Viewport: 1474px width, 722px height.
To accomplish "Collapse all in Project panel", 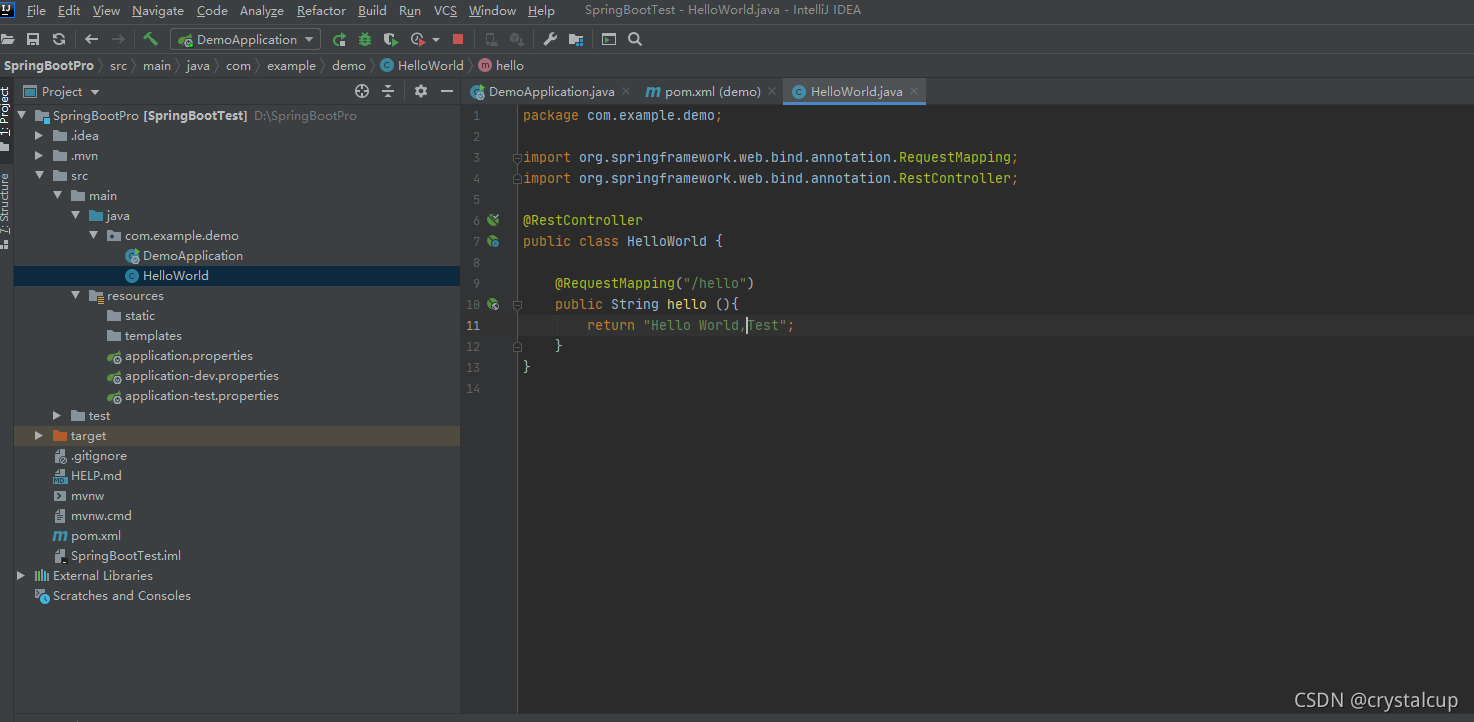I will pos(388,91).
